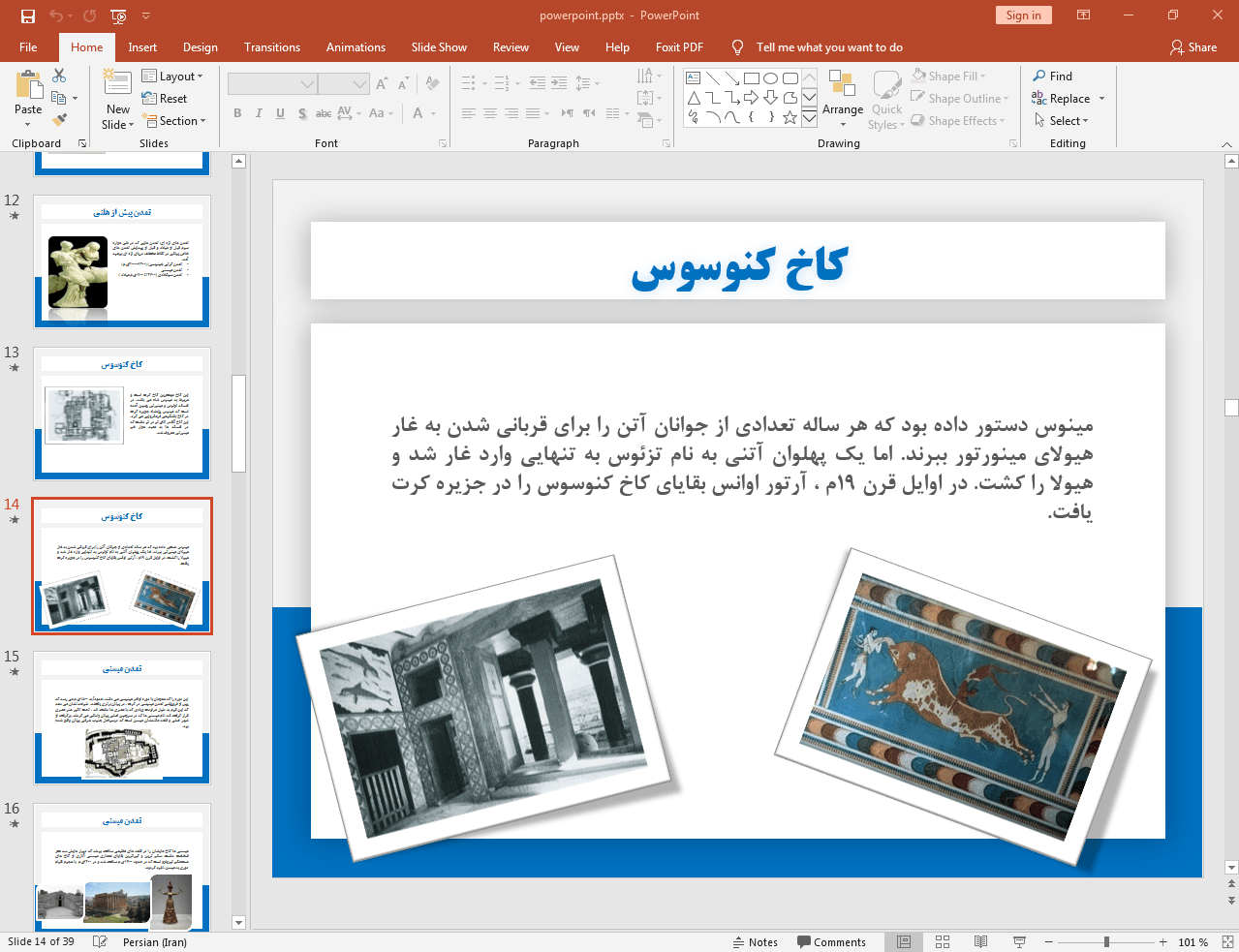
Task: Select the Rectangle shape in shapes gallery
Action: pos(752,78)
